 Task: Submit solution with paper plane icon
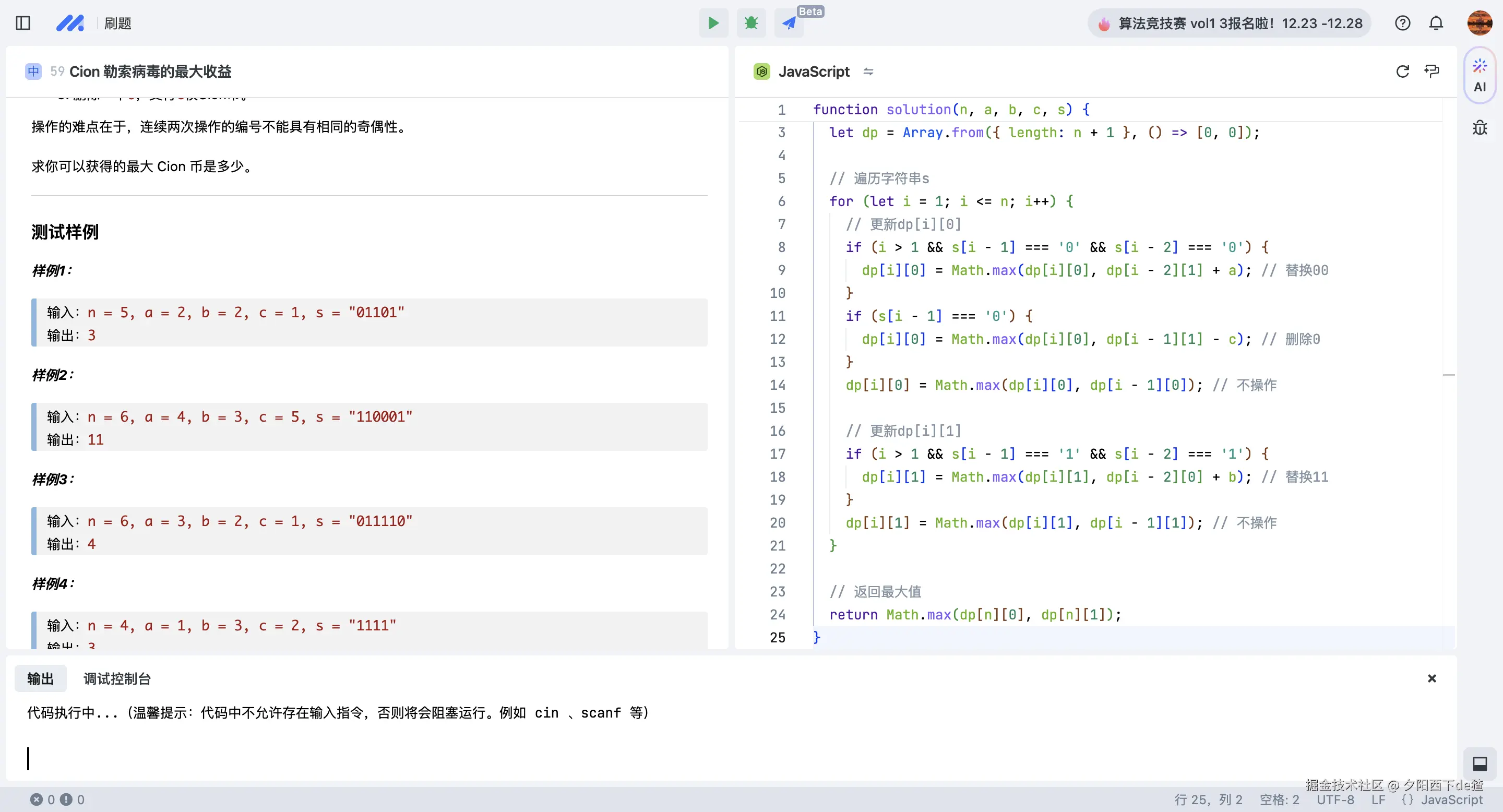click(789, 23)
